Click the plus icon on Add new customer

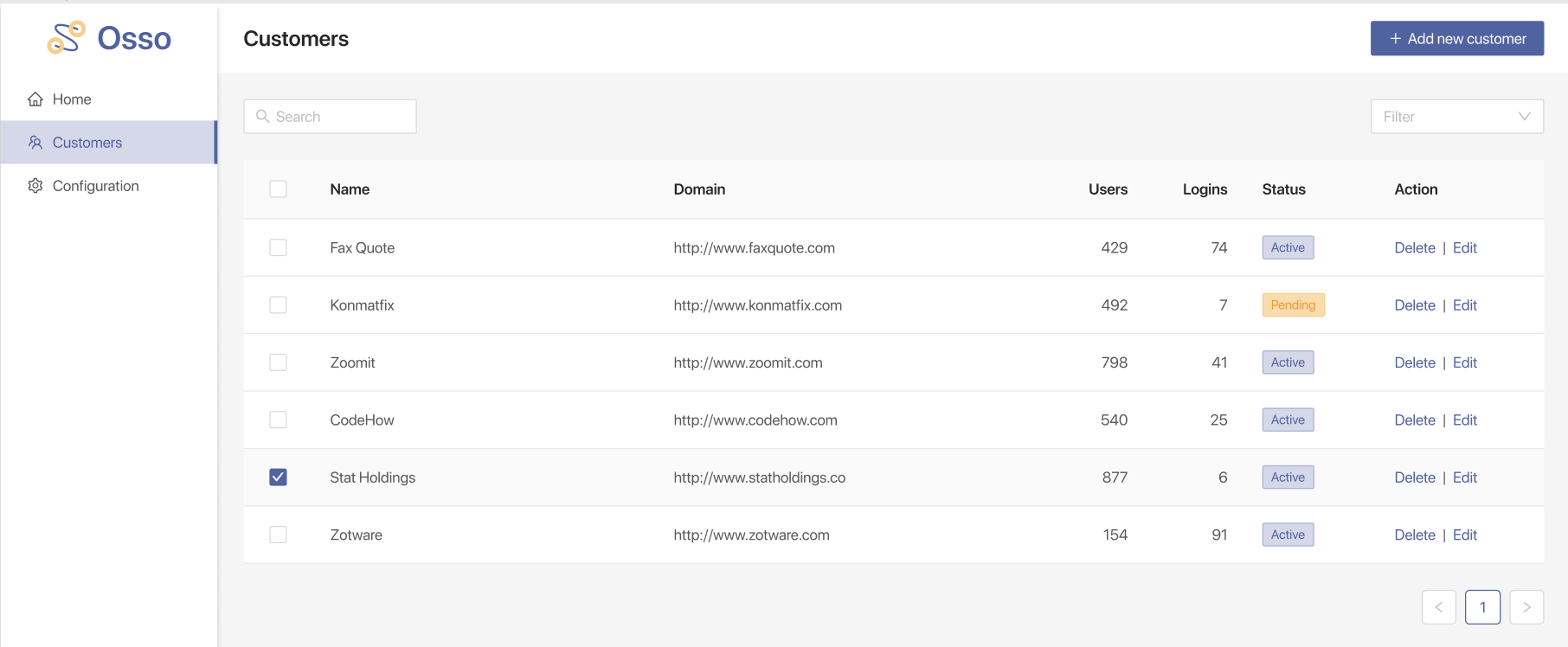(x=1395, y=39)
